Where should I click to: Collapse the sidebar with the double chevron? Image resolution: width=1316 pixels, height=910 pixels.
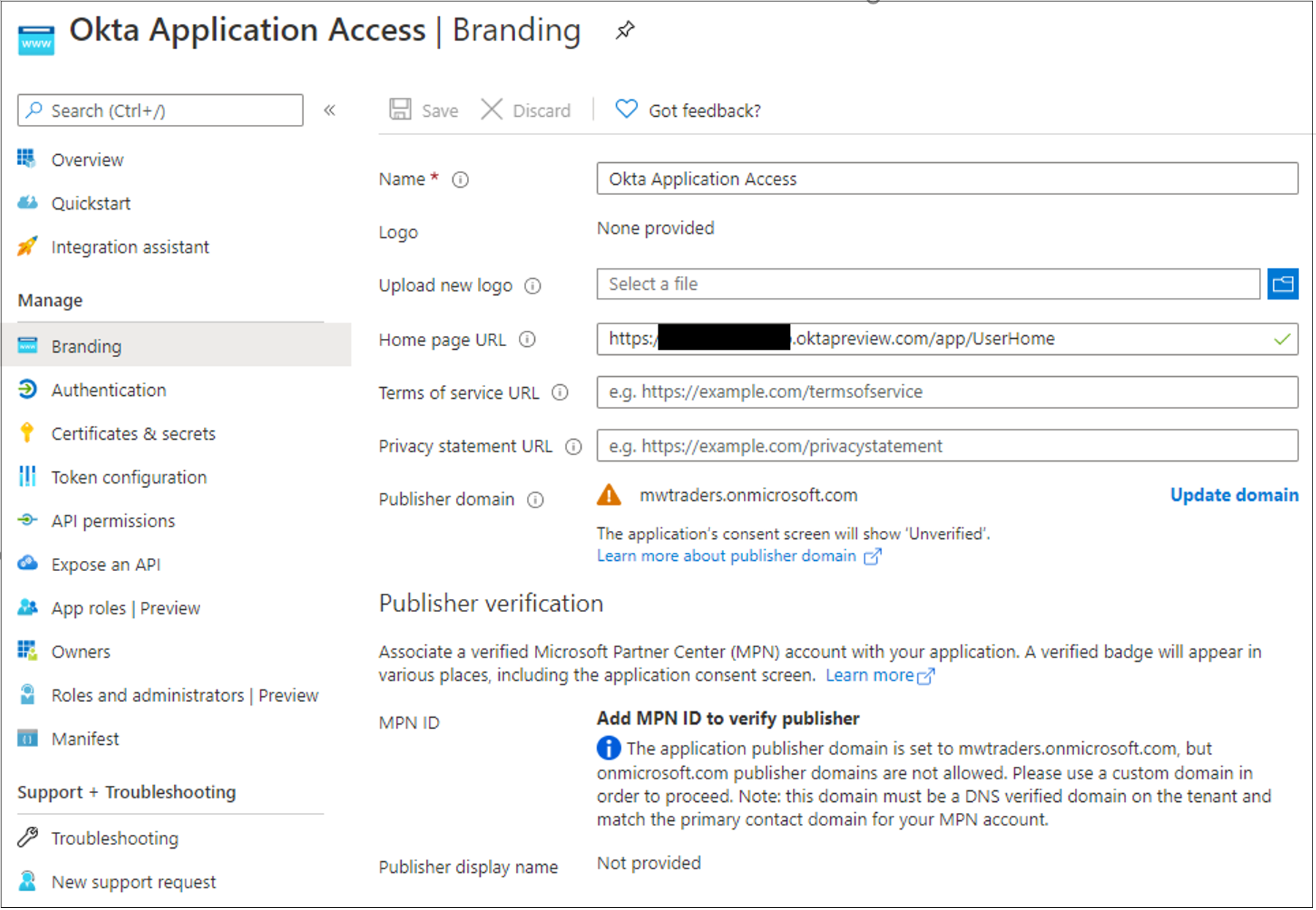point(330,110)
